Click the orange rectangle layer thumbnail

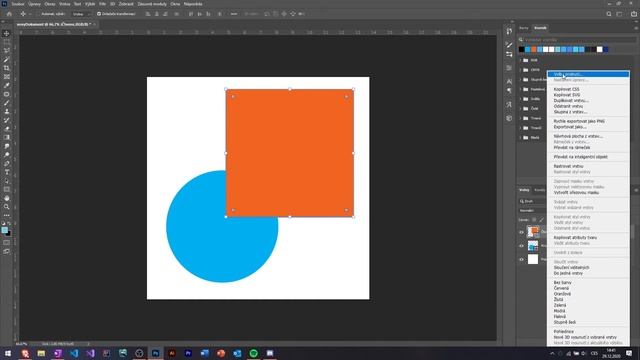(x=533, y=232)
